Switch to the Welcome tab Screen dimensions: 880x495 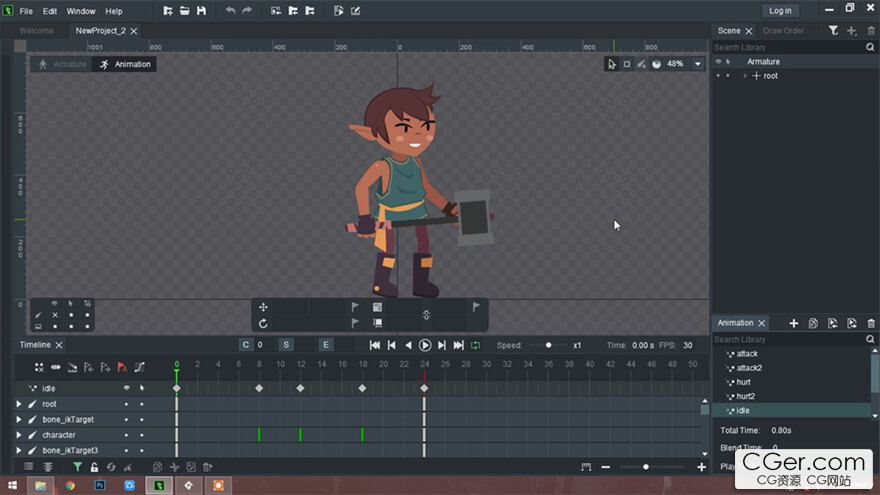coord(36,31)
